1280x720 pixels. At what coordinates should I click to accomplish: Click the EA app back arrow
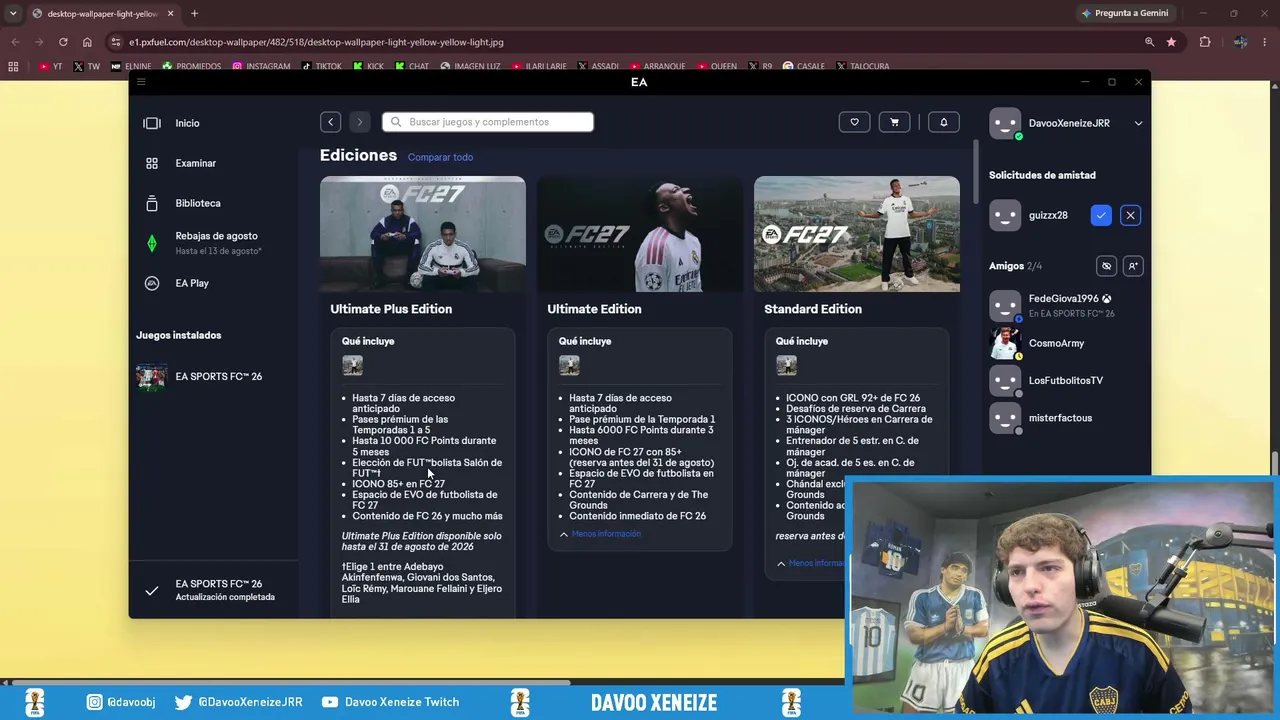(330, 122)
